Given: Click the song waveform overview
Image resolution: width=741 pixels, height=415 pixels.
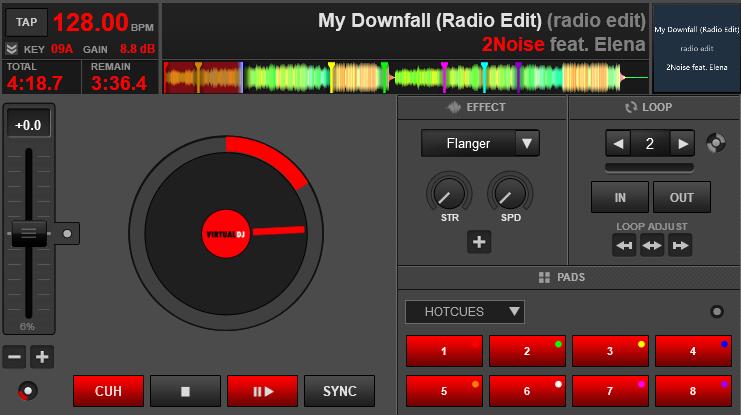Looking at the screenshot, I should (406, 77).
